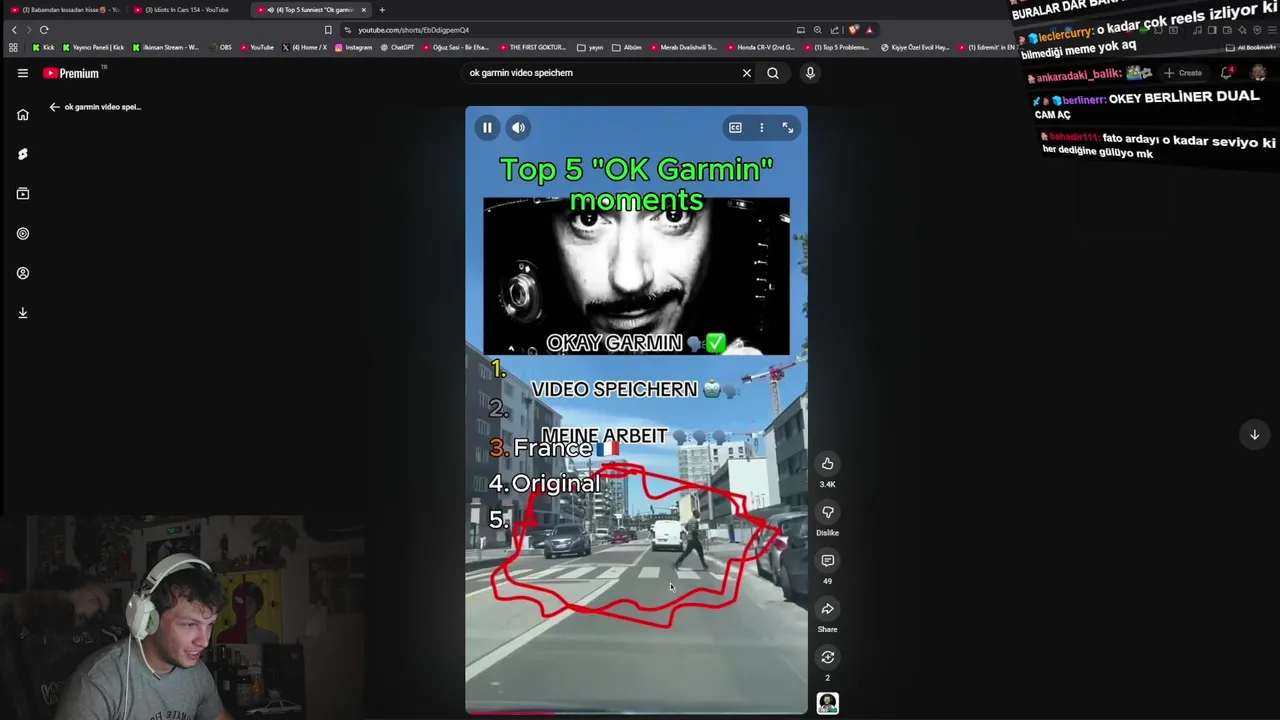This screenshot has width=1280, height=720.
Task: Go back in browser history
Action: (13, 30)
